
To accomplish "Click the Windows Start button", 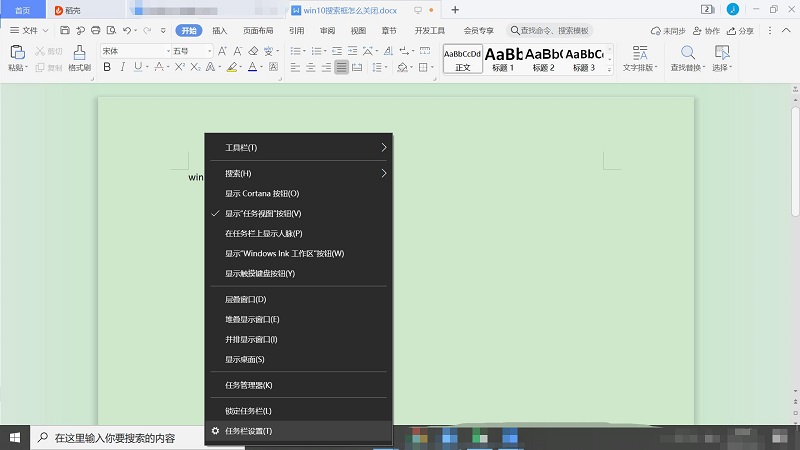I will pyautogui.click(x=15, y=437).
